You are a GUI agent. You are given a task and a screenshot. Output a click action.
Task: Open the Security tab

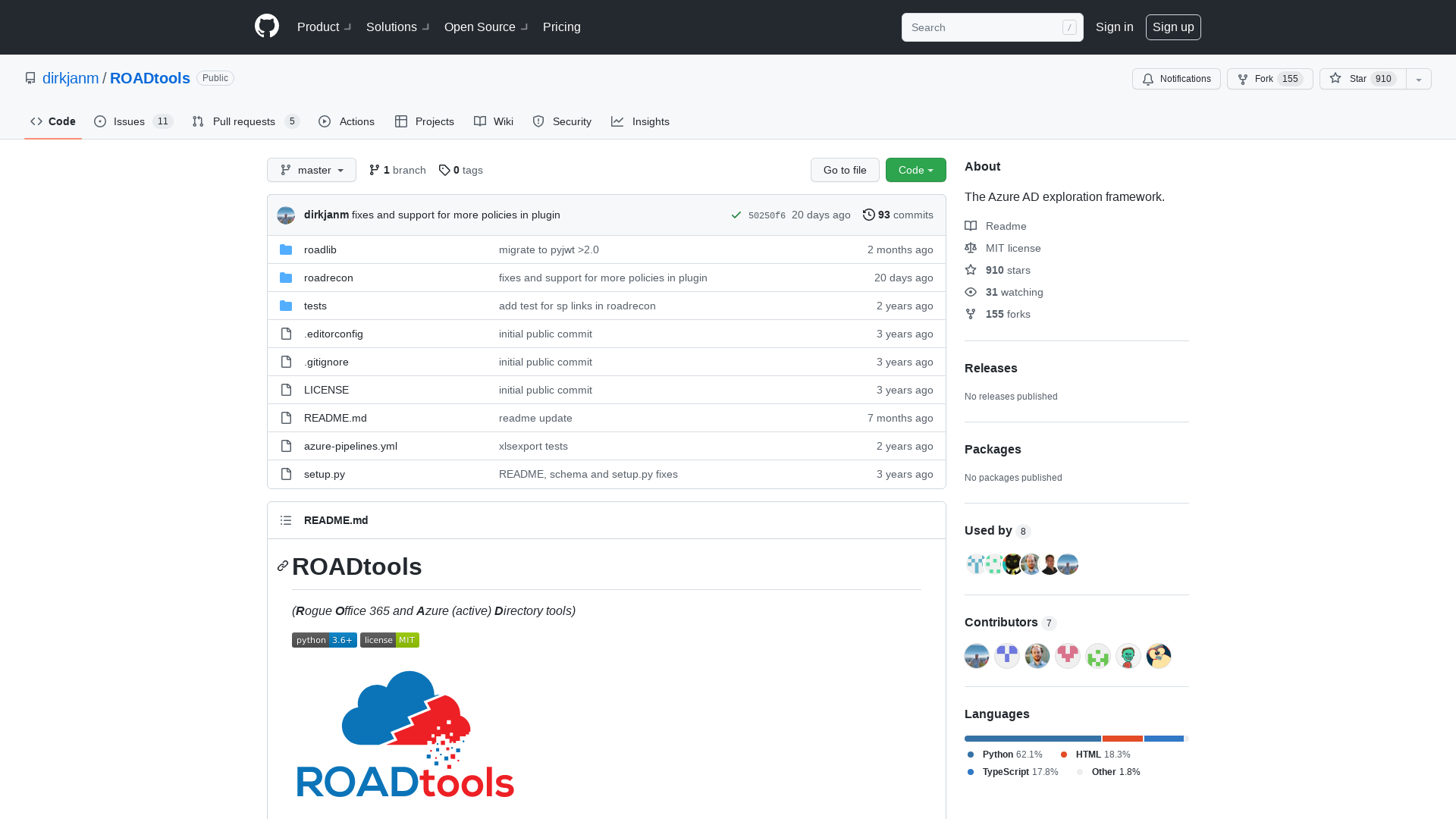click(562, 121)
